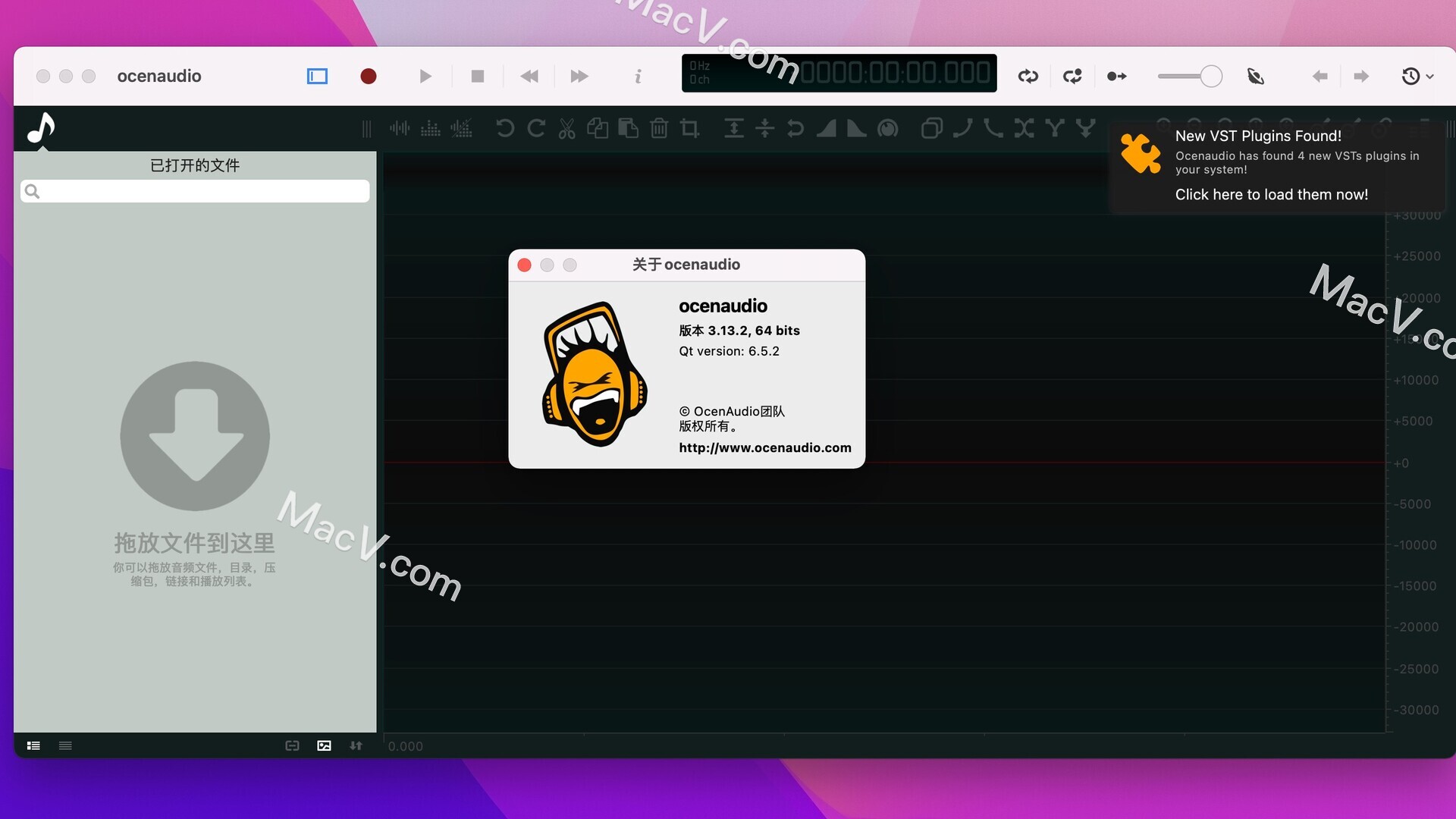
Task: Toggle the sidebar panel icon
Action: [317, 76]
